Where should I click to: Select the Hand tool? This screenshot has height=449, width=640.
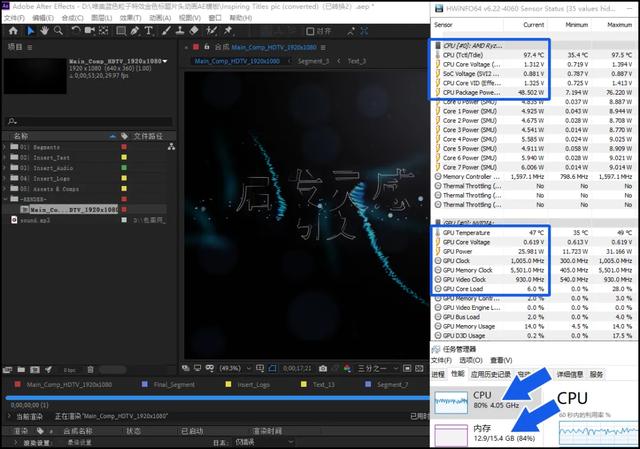[x=44, y=31]
